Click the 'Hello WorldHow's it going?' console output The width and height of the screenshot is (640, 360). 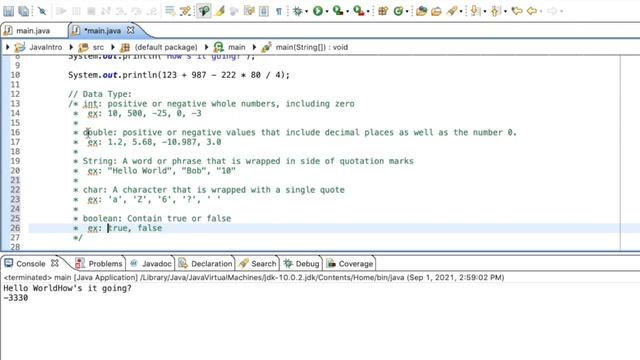coord(67,288)
